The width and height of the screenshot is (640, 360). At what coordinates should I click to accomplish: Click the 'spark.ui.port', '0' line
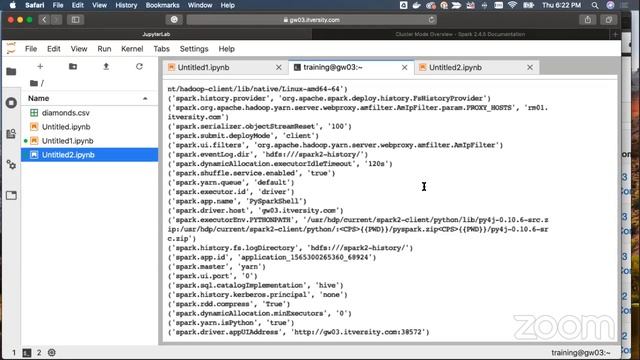click(212, 276)
